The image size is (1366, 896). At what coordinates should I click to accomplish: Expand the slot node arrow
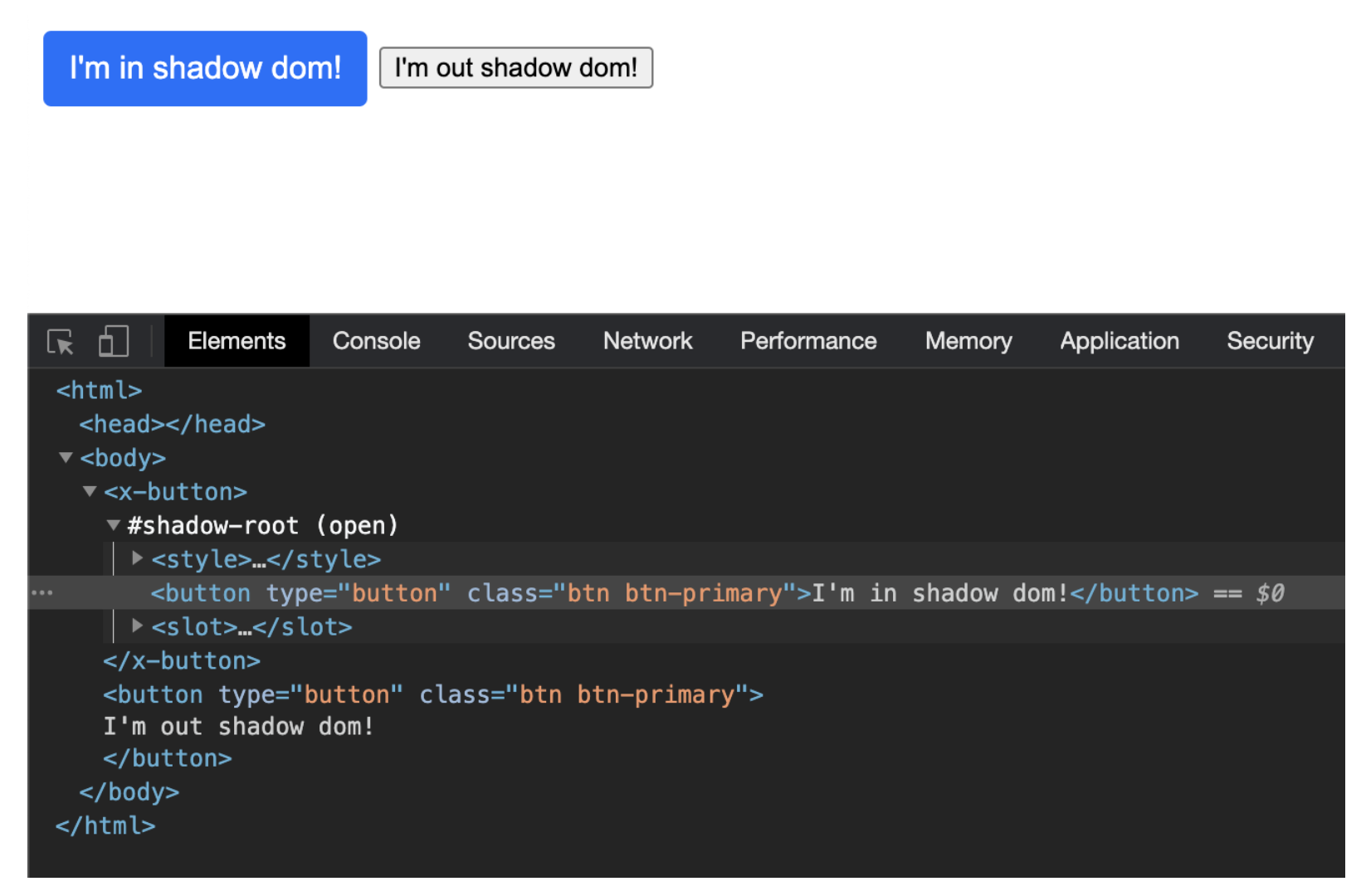coord(138,626)
